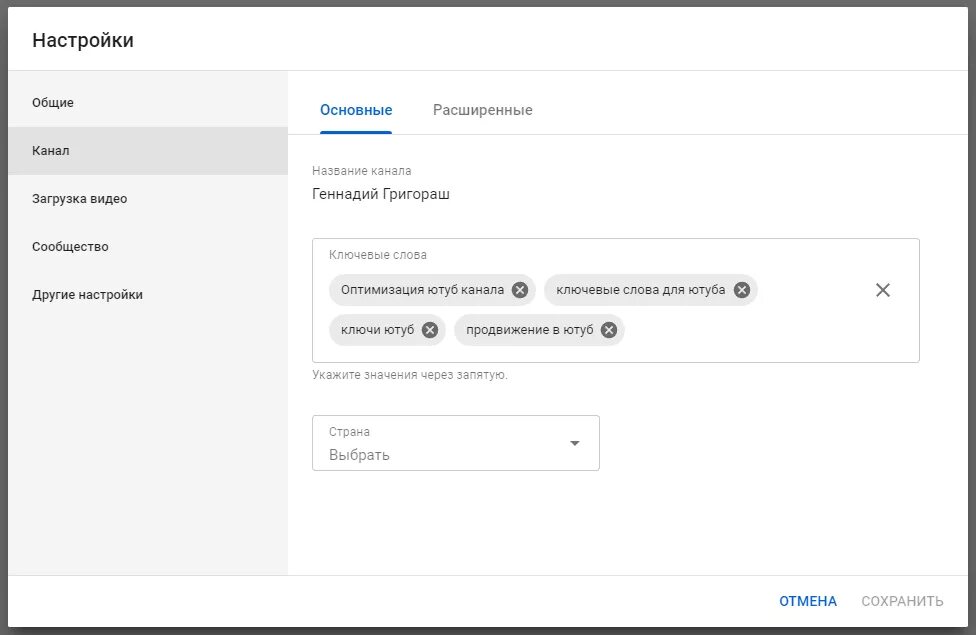Open the Канал settings section
This screenshot has height=635, width=976.
(148, 151)
